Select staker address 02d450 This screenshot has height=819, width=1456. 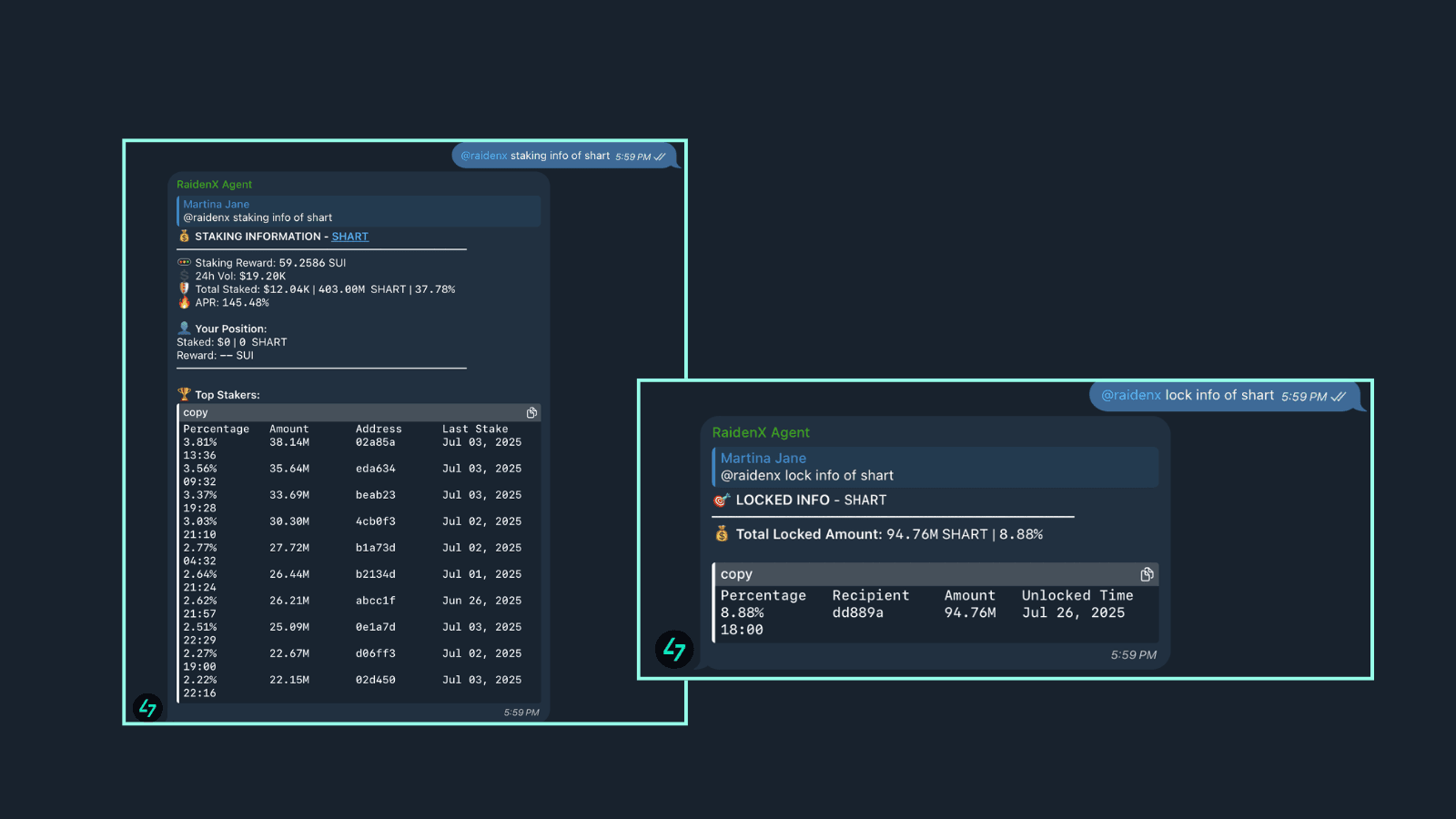(375, 680)
